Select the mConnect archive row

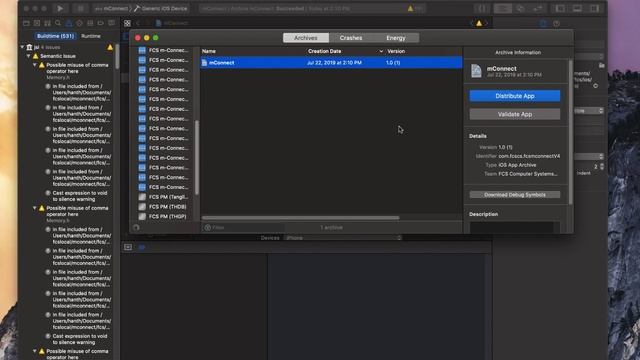point(331,62)
